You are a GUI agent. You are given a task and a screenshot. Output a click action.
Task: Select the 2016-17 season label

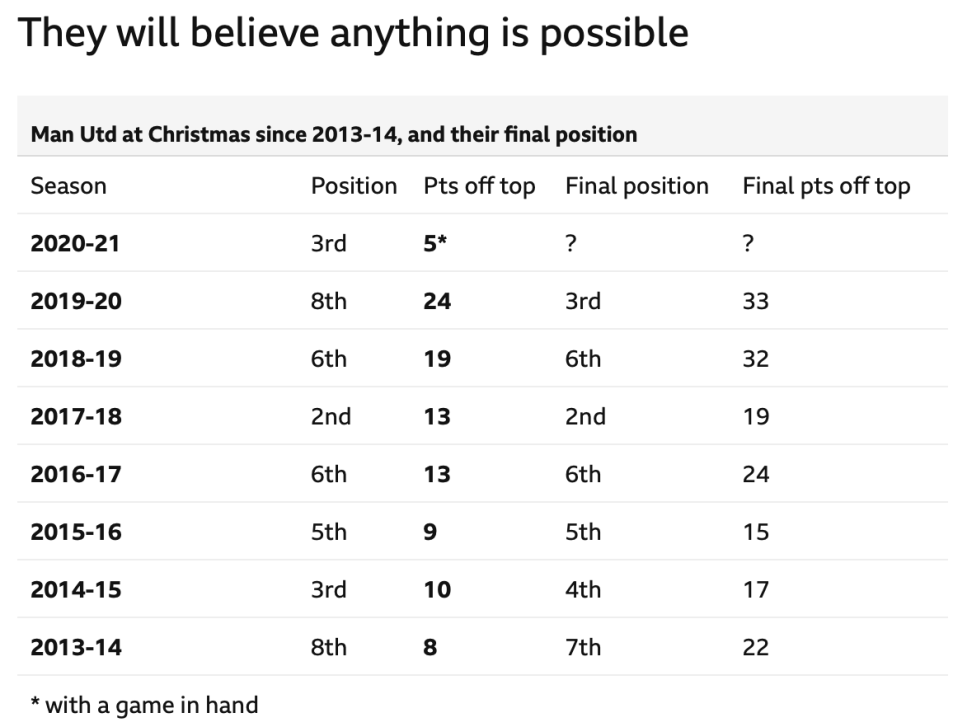[x=76, y=474]
